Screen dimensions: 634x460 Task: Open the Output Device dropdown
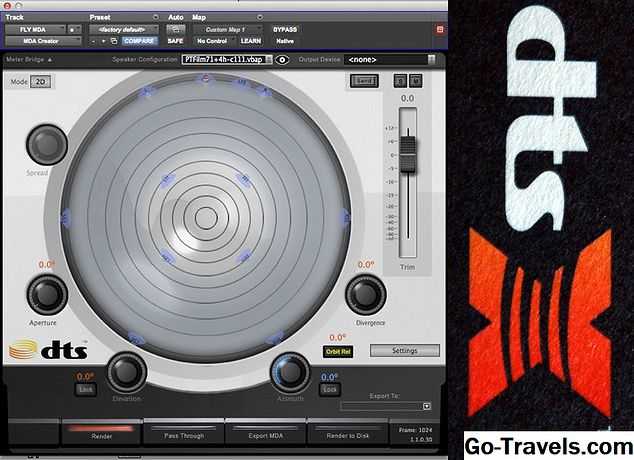[390, 59]
